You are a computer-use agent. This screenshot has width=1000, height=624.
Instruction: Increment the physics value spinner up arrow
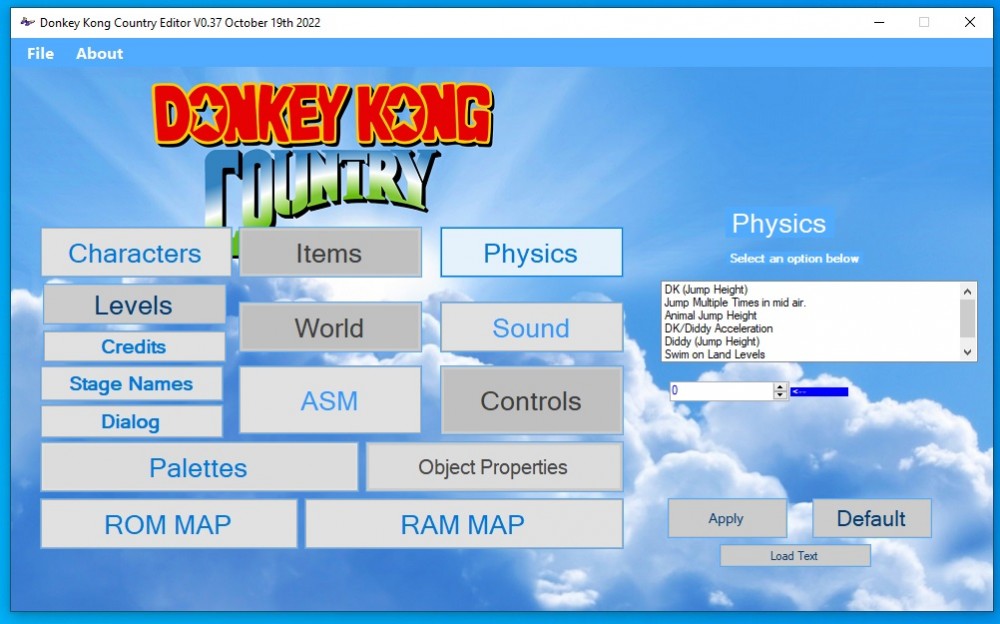click(781, 387)
